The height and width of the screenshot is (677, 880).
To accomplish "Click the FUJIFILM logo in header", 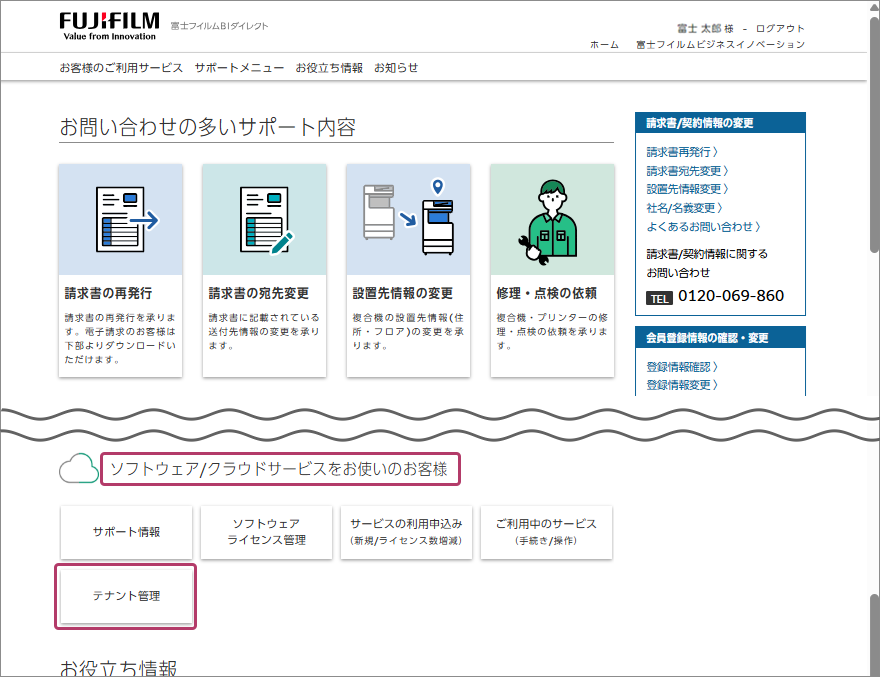I will point(107,26).
